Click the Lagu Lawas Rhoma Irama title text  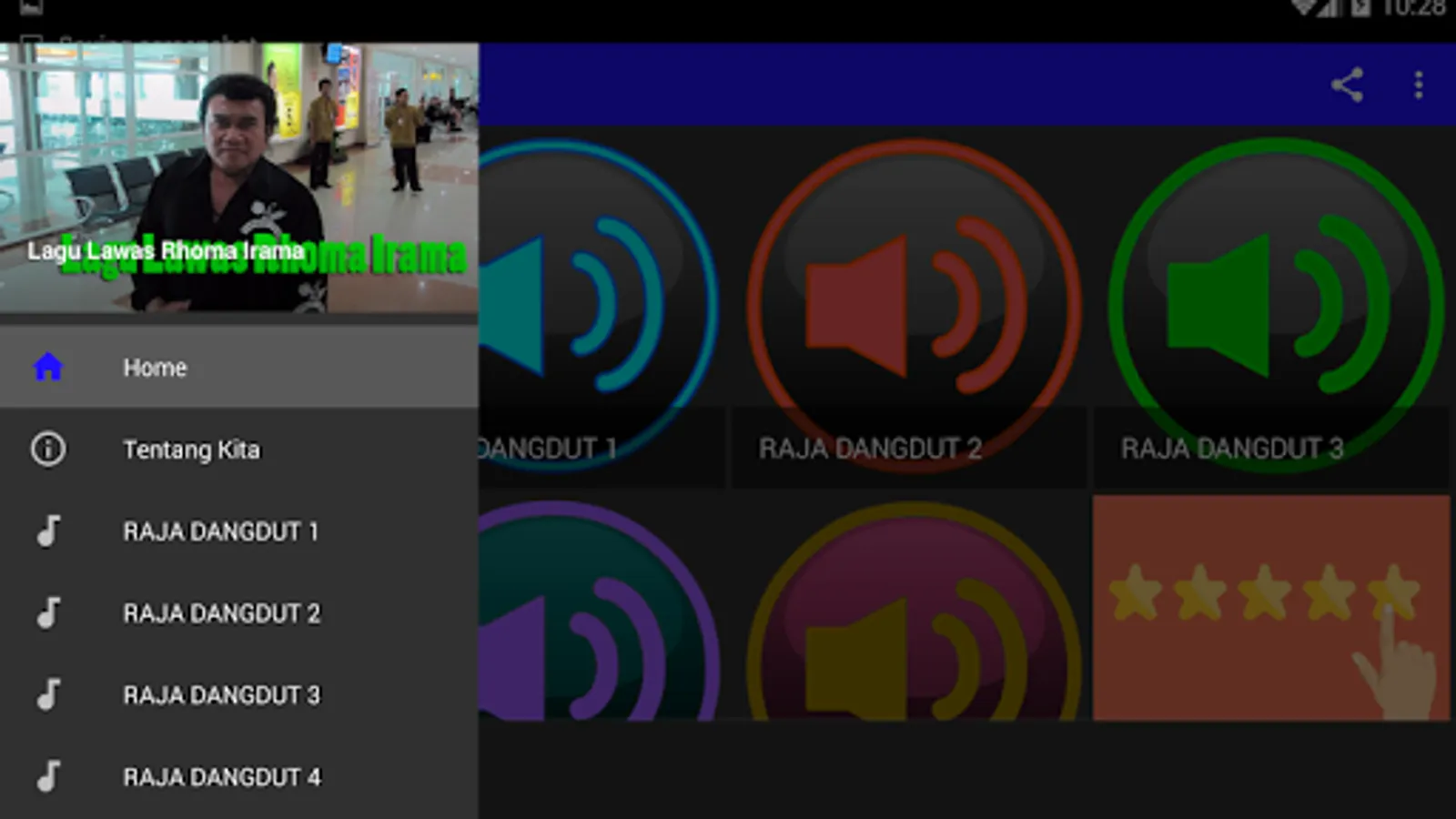point(166,250)
